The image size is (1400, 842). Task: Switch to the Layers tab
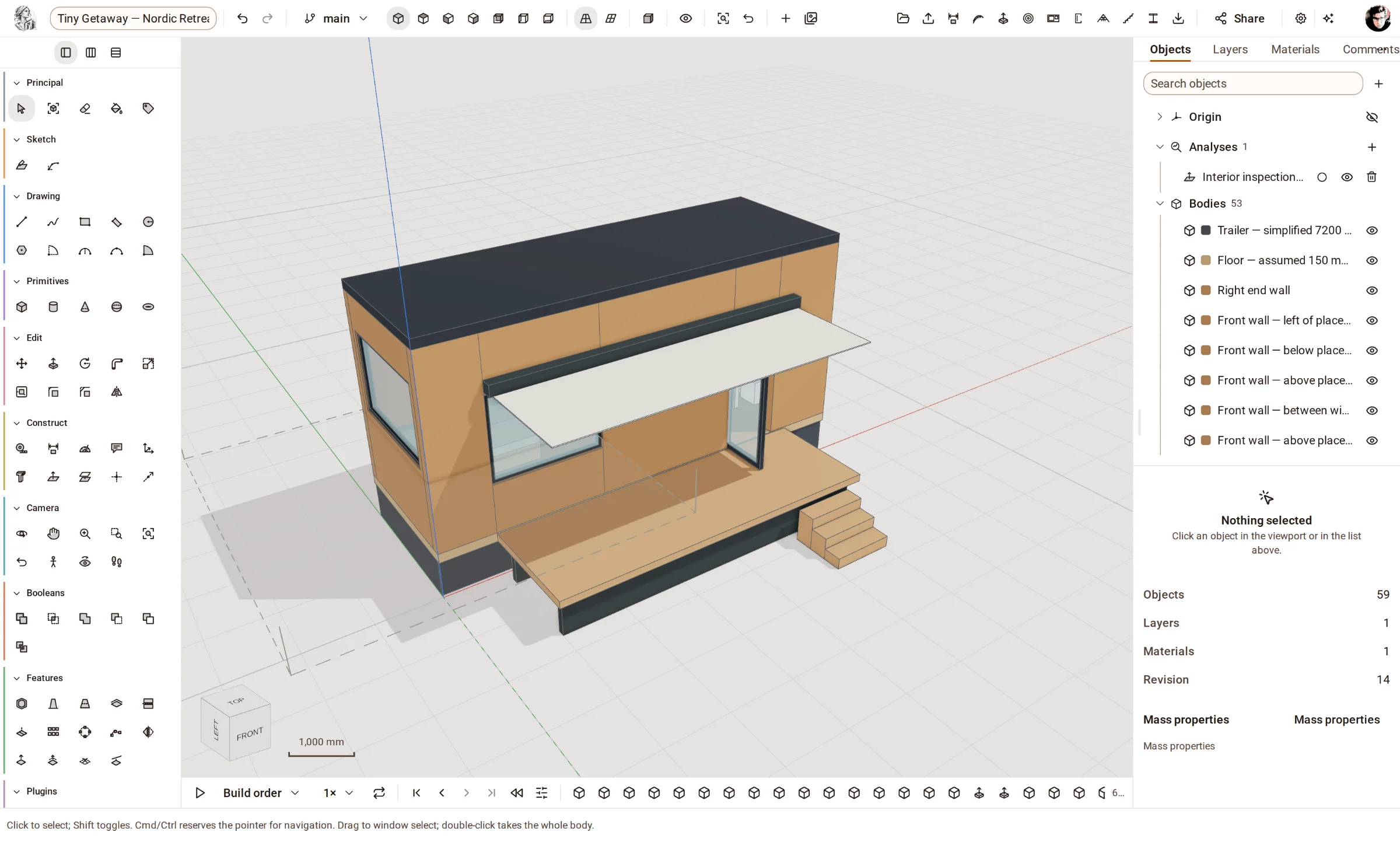click(1230, 50)
